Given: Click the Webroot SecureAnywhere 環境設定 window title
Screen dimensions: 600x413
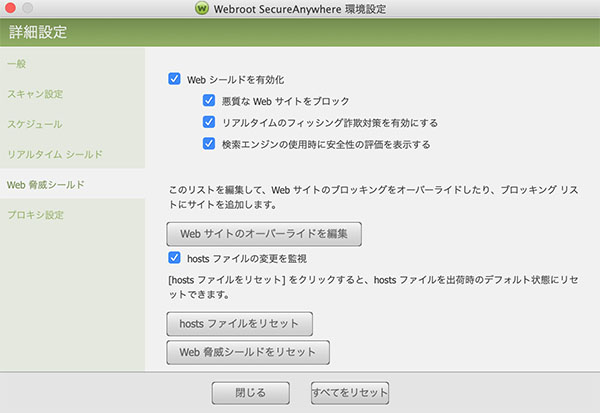Looking at the screenshot, I should (x=300, y=9).
